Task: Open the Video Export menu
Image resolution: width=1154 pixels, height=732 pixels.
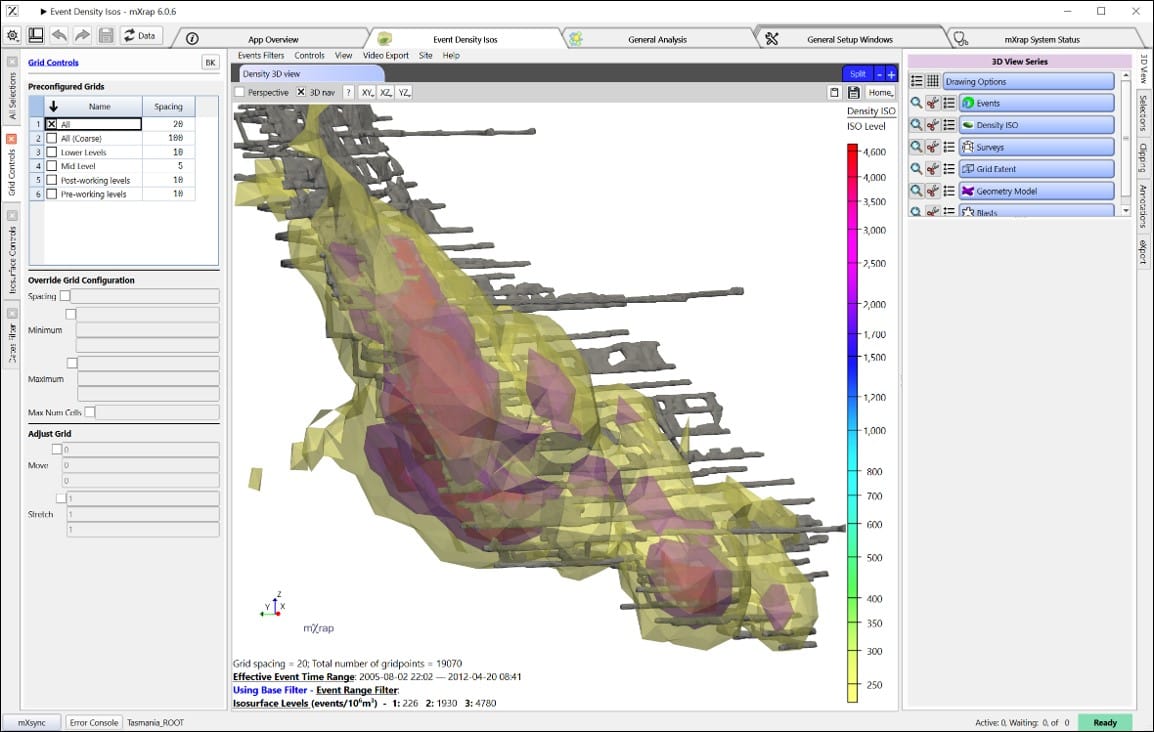Action: point(385,55)
